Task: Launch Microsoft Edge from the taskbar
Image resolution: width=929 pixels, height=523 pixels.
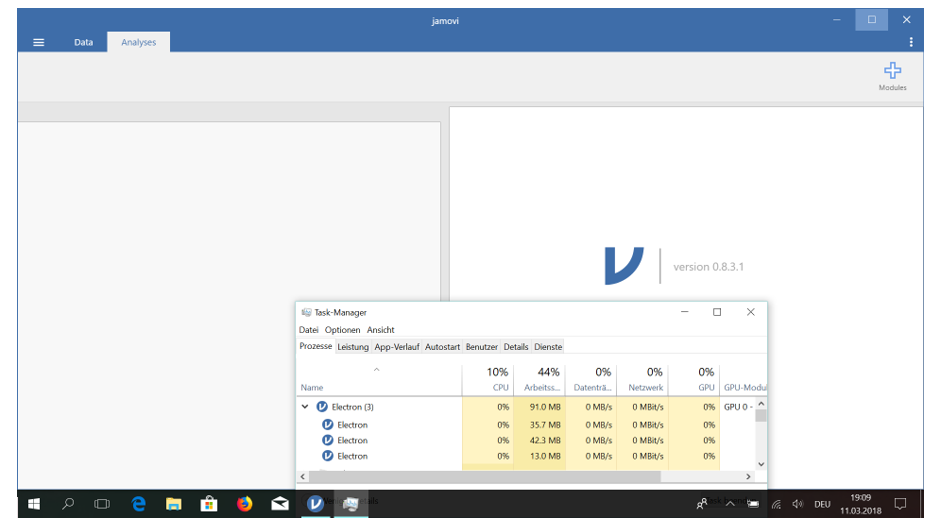Action: pos(139,504)
